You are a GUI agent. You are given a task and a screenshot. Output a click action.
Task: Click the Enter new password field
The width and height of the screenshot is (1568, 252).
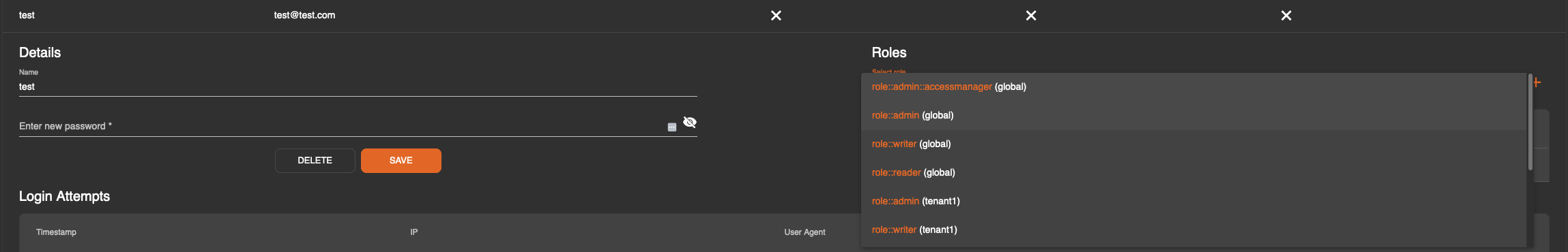click(341, 126)
